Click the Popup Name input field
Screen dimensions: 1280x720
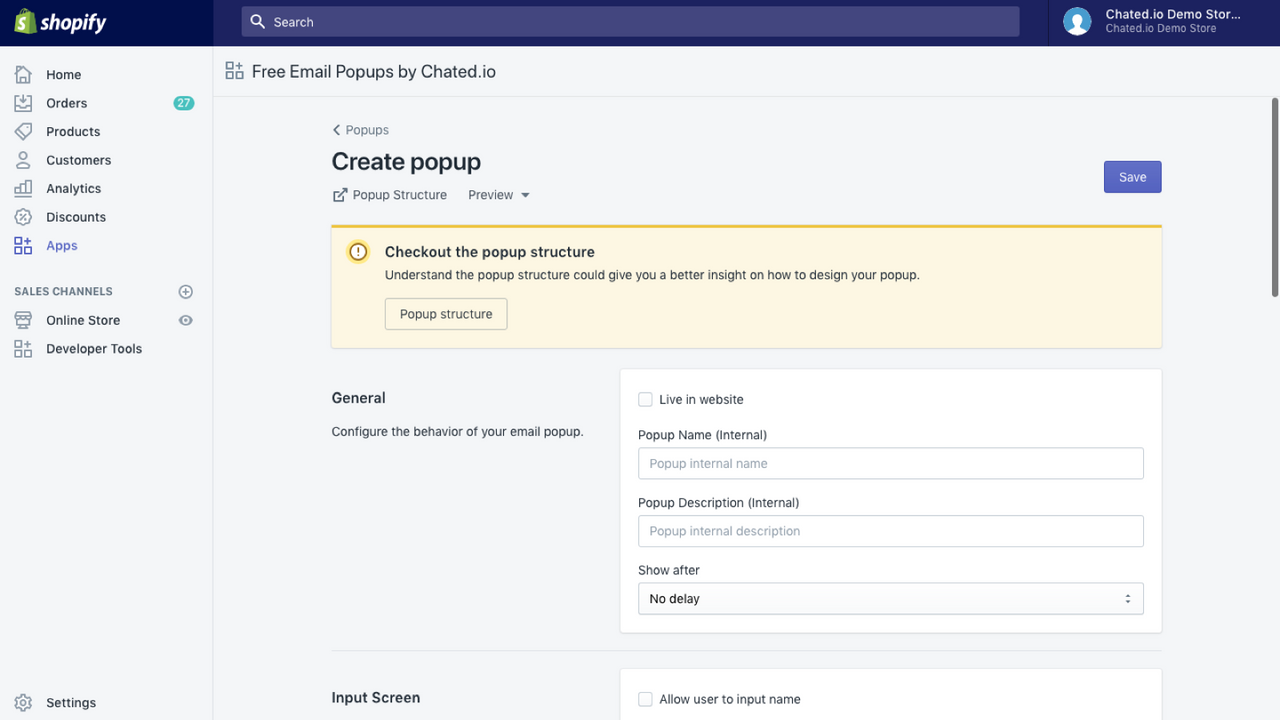(x=890, y=463)
